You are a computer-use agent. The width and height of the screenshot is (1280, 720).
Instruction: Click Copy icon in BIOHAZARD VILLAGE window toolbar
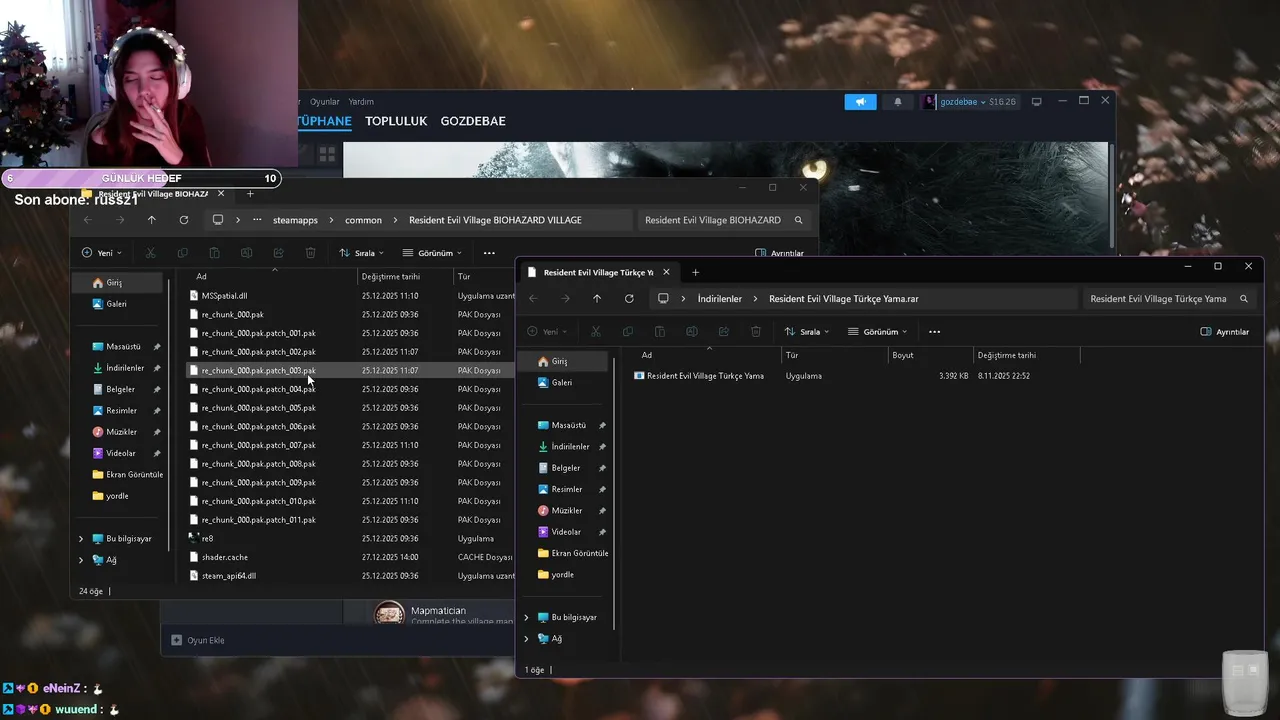point(183,253)
